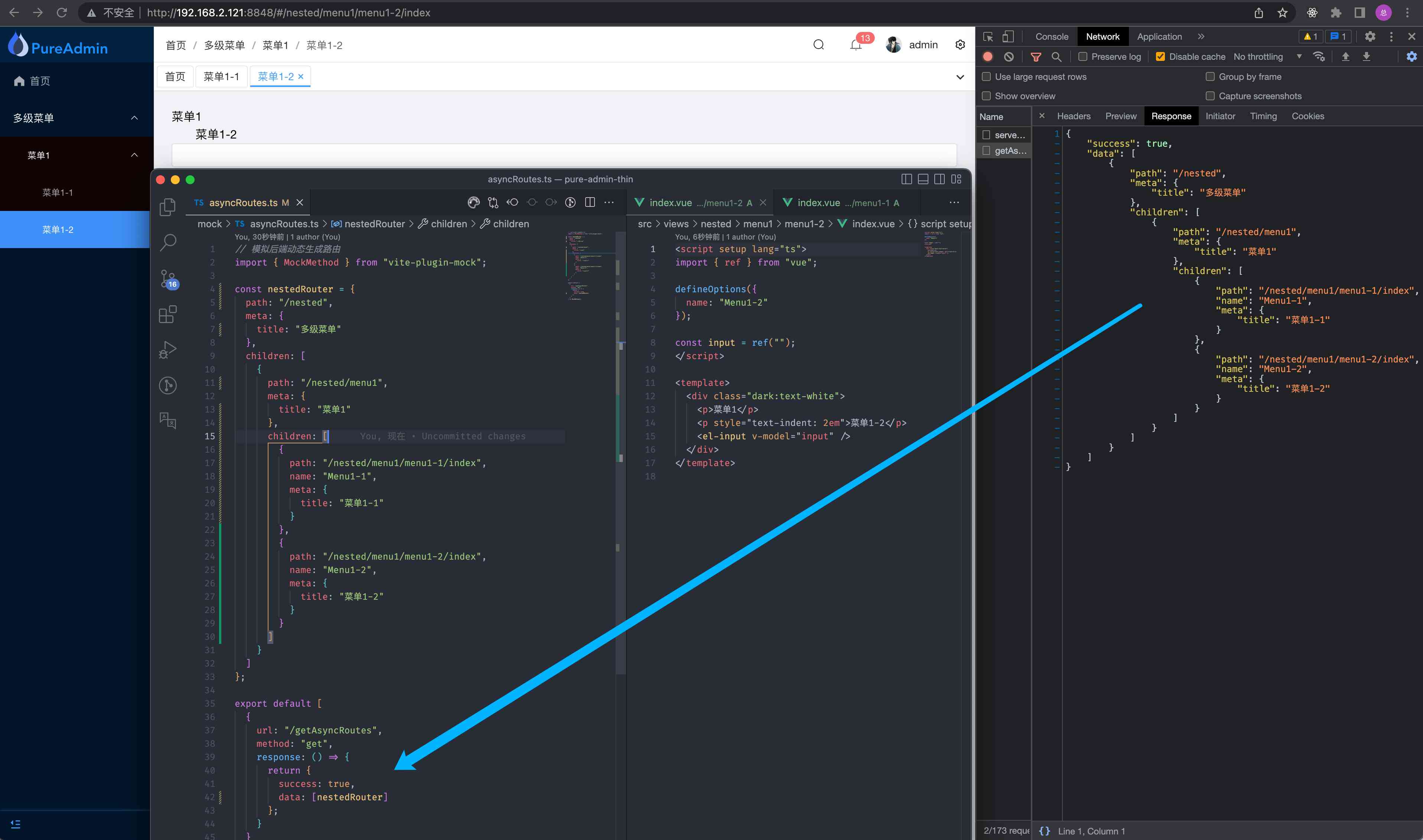Open VS Code Search sidebar icon

pyautogui.click(x=168, y=242)
